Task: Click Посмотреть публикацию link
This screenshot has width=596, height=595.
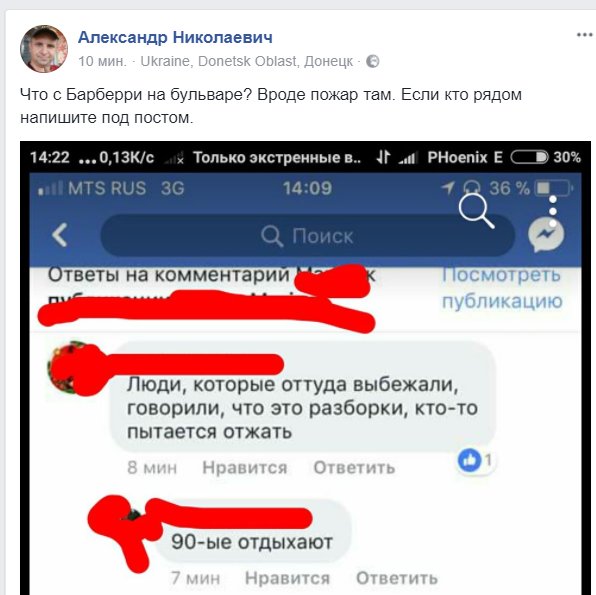Action: click(x=501, y=287)
